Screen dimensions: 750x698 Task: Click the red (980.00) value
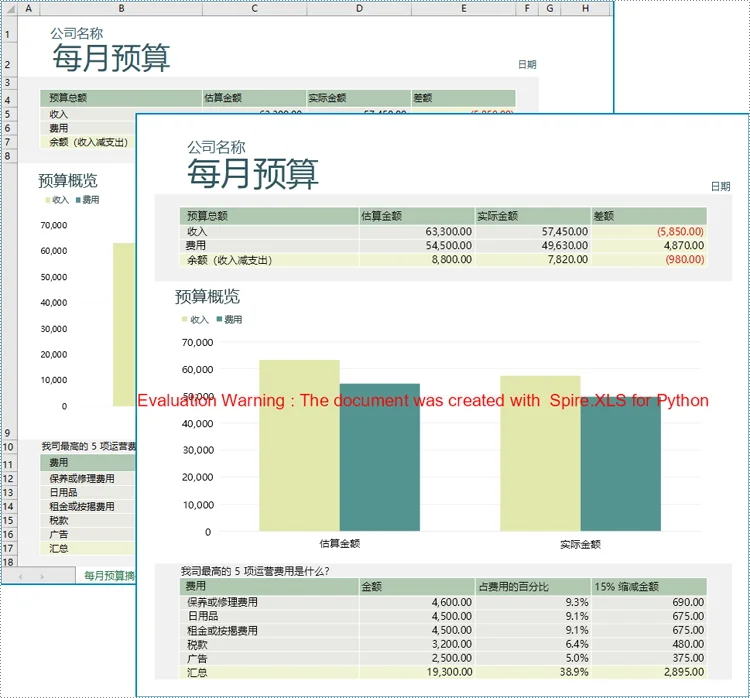click(x=684, y=259)
